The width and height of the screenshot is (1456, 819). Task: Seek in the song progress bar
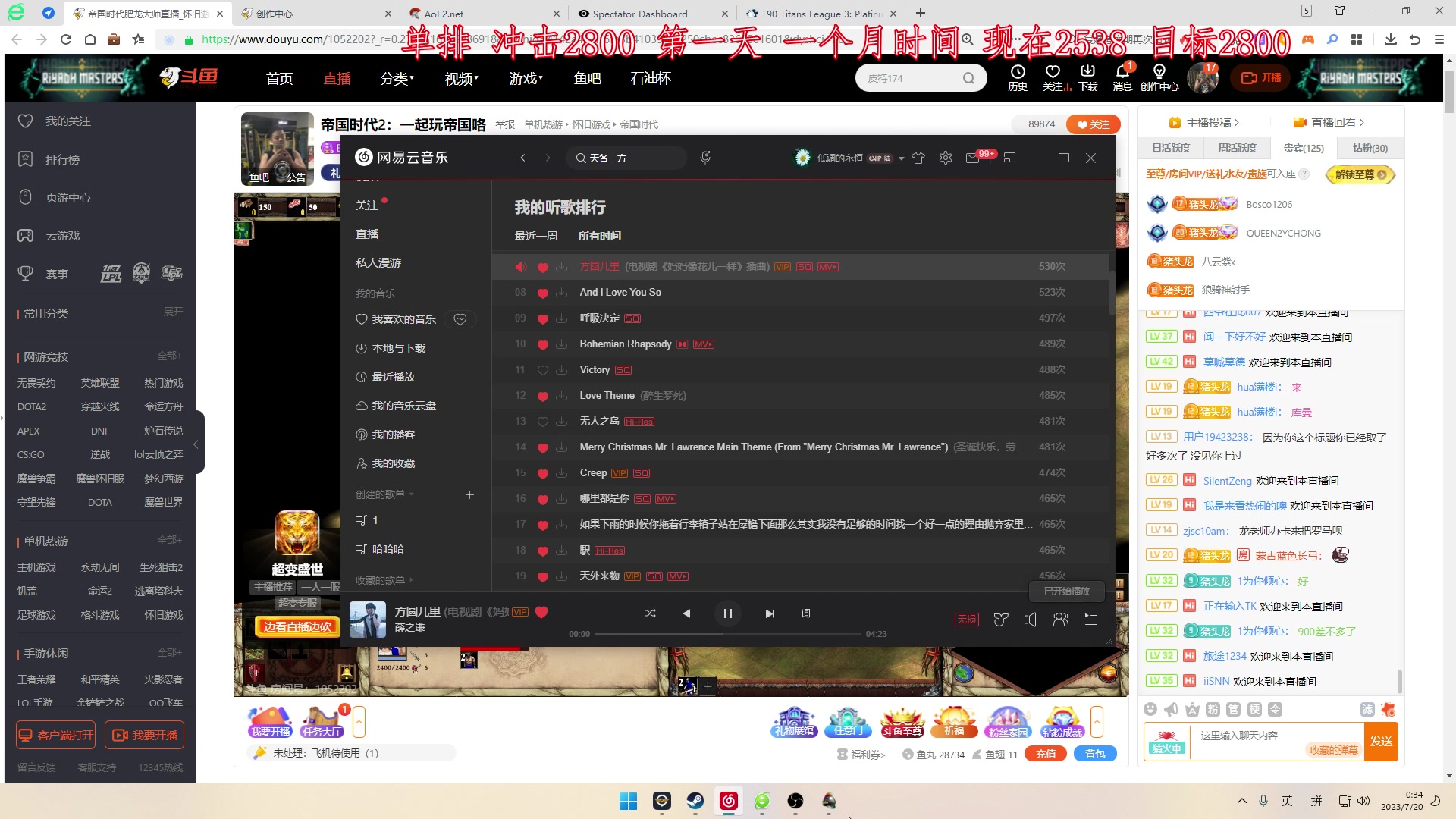pos(727,634)
